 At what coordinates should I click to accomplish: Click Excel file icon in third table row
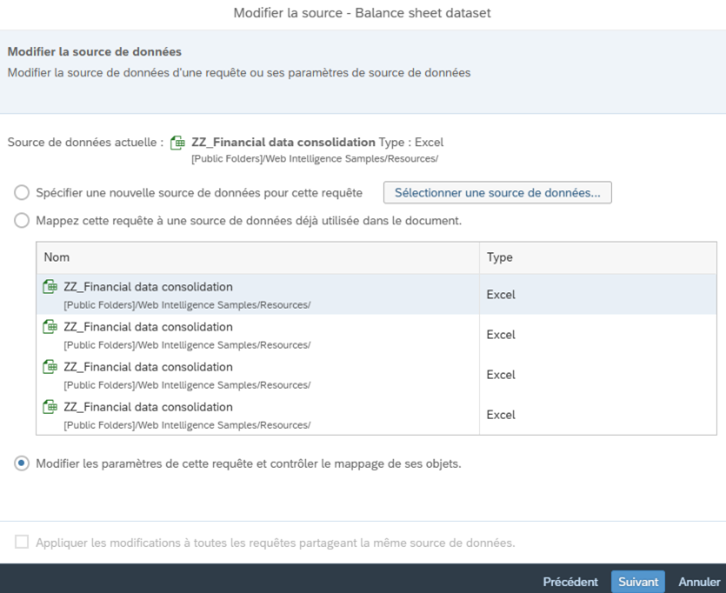(50, 367)
